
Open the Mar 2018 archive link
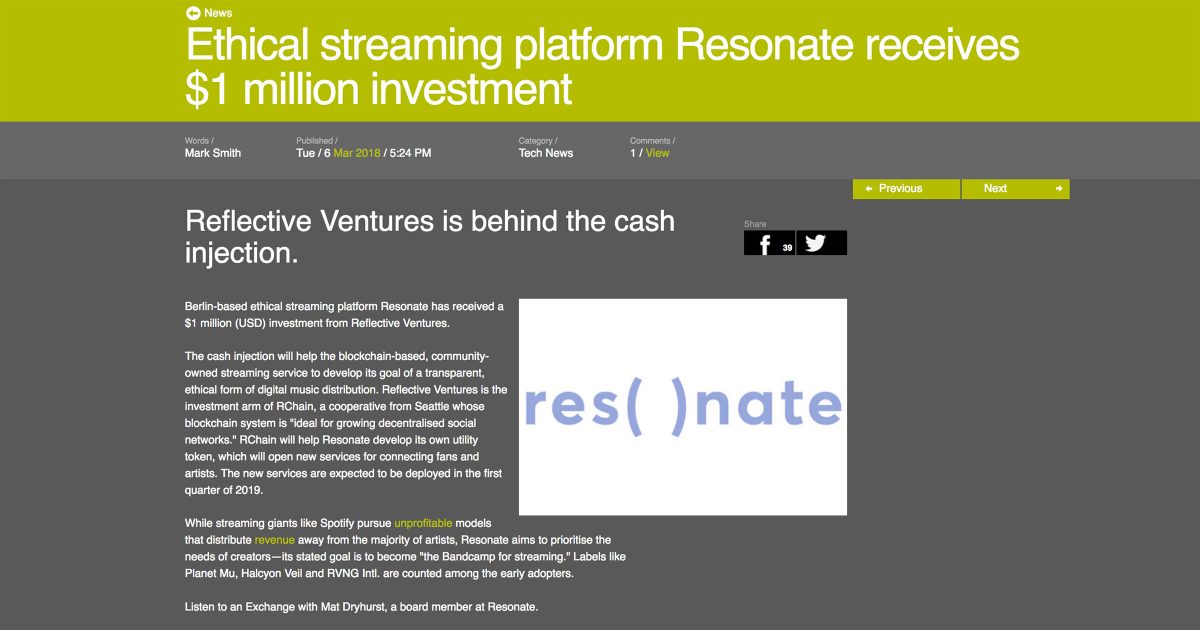357,153
